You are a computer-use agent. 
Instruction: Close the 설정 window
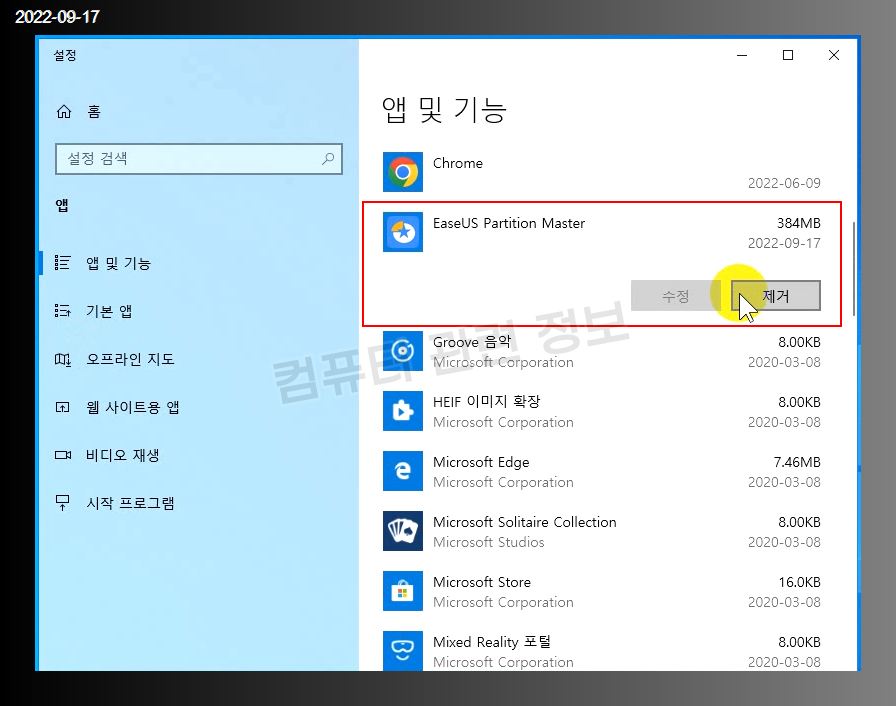point(834,55)
